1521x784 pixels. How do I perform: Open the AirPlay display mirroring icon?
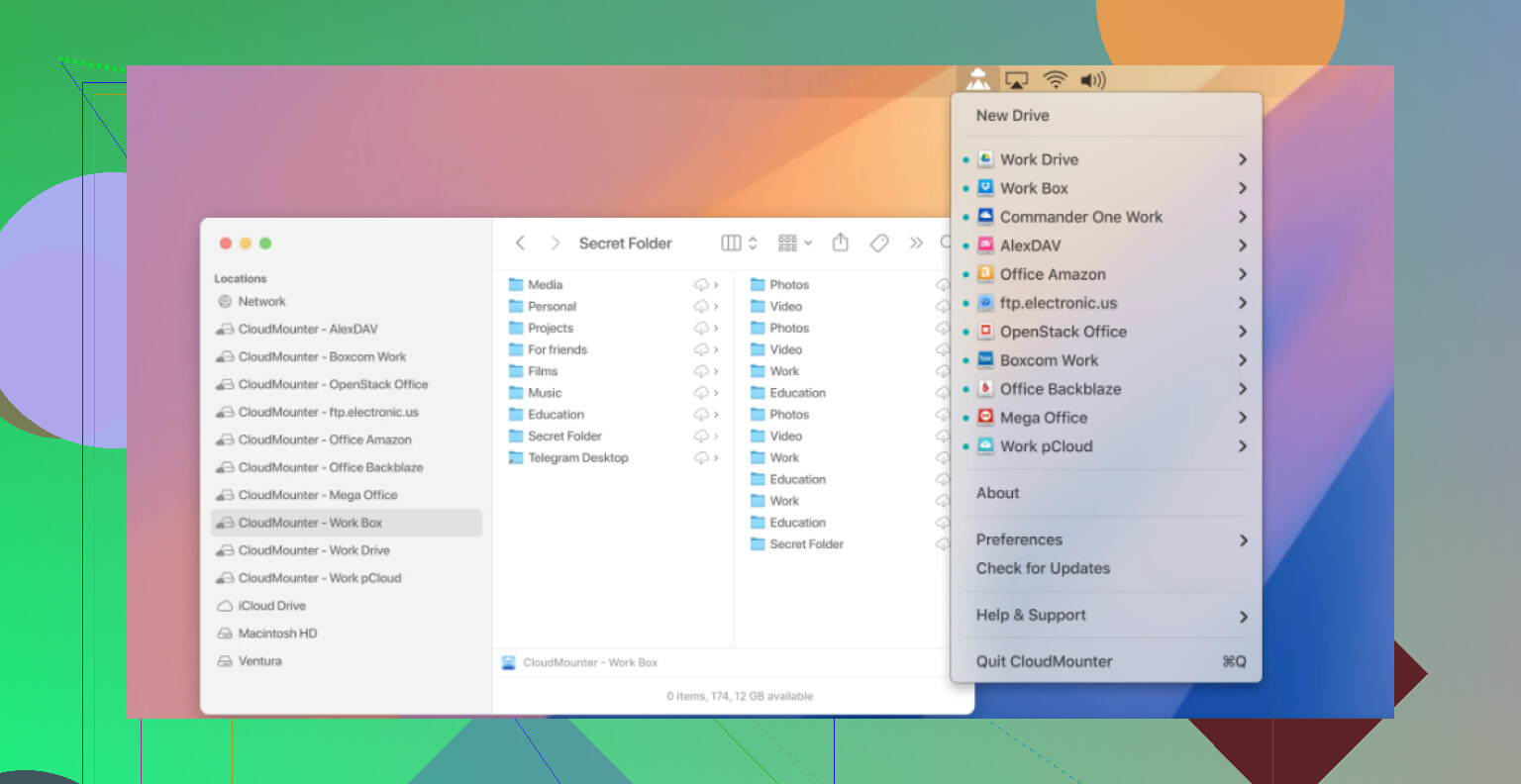(1017, 80)
